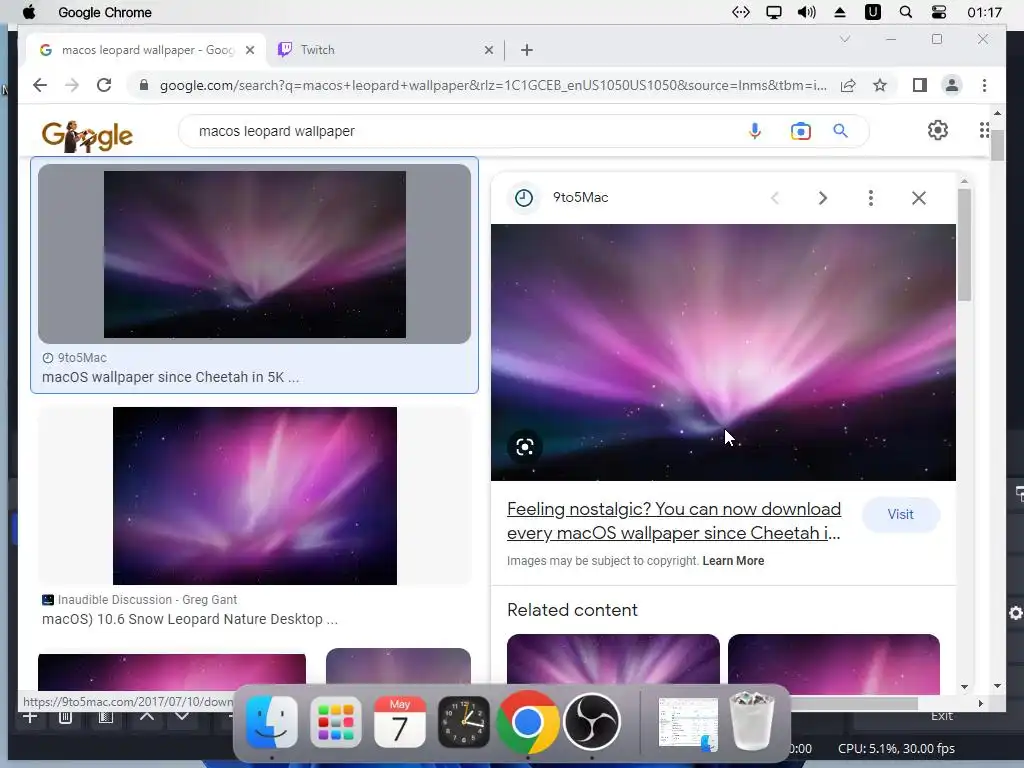Open Finder from the dock
The width and height of the screenshot is (1024, 768).
(x=272, y=722)
